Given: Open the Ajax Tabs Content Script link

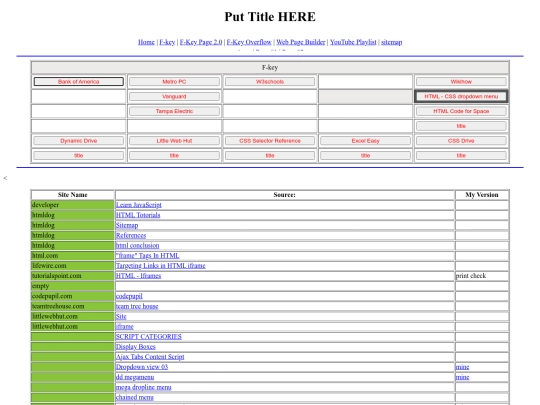Looking at the screenshot, I should [150, 357].
